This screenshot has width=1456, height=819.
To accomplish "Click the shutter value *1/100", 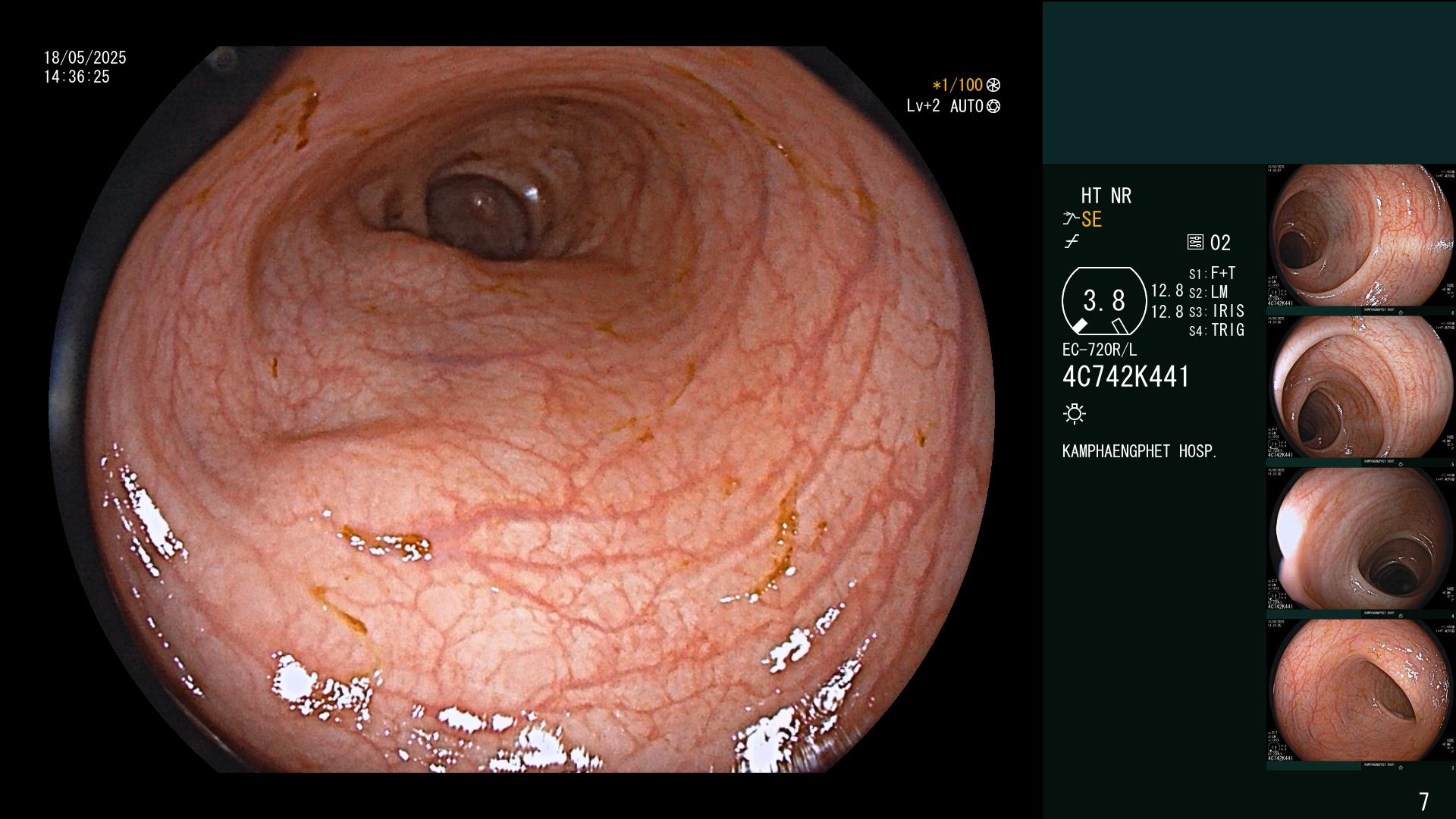I will pos(957,86).
